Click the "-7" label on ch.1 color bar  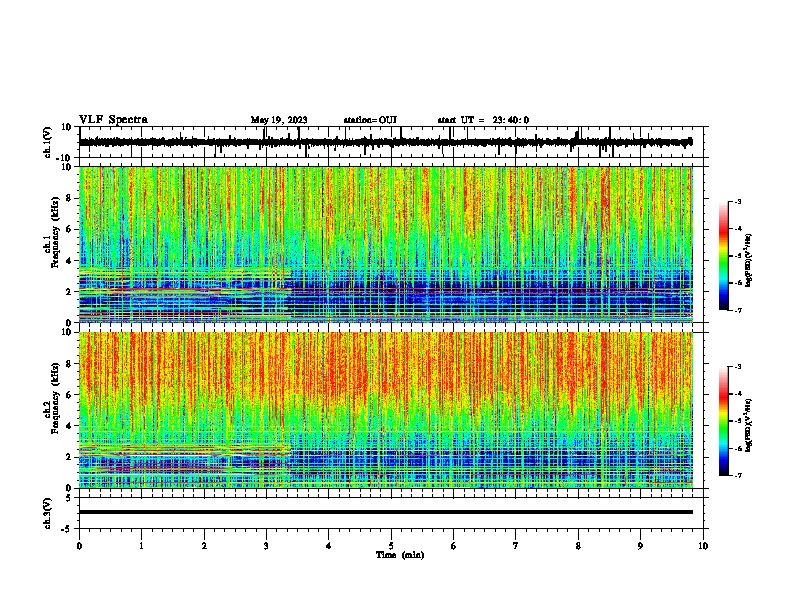(x=737, y=310)
